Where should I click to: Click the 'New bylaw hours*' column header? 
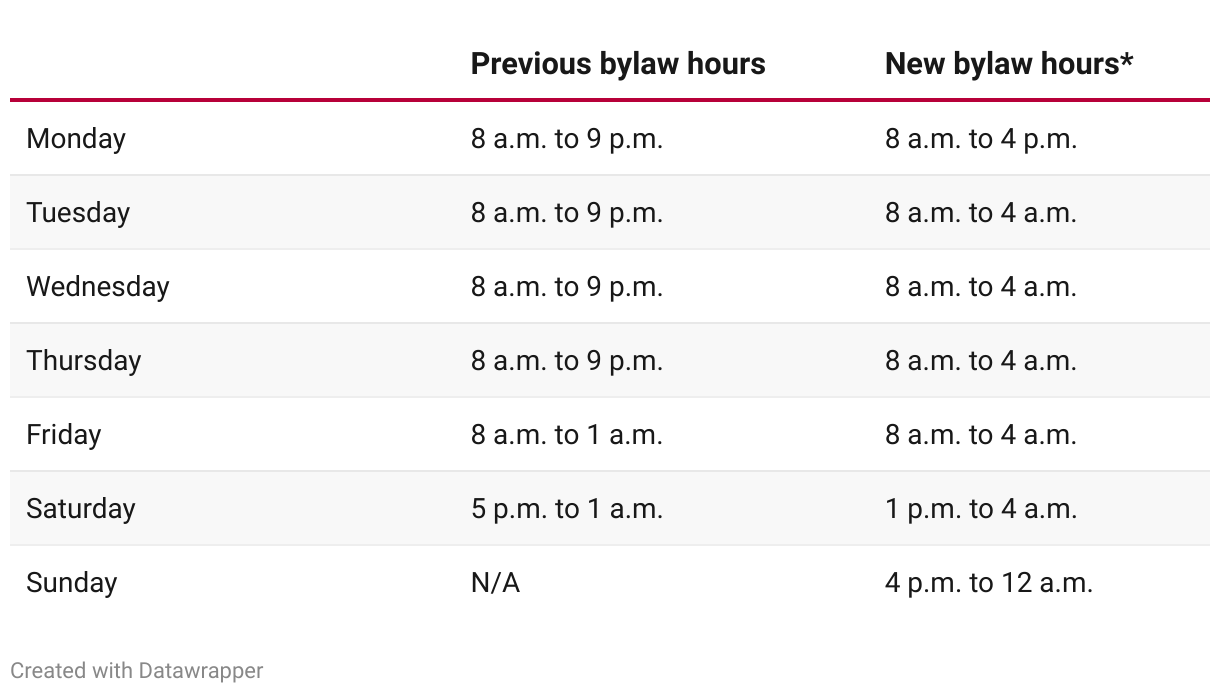[x=1009, y=64]
